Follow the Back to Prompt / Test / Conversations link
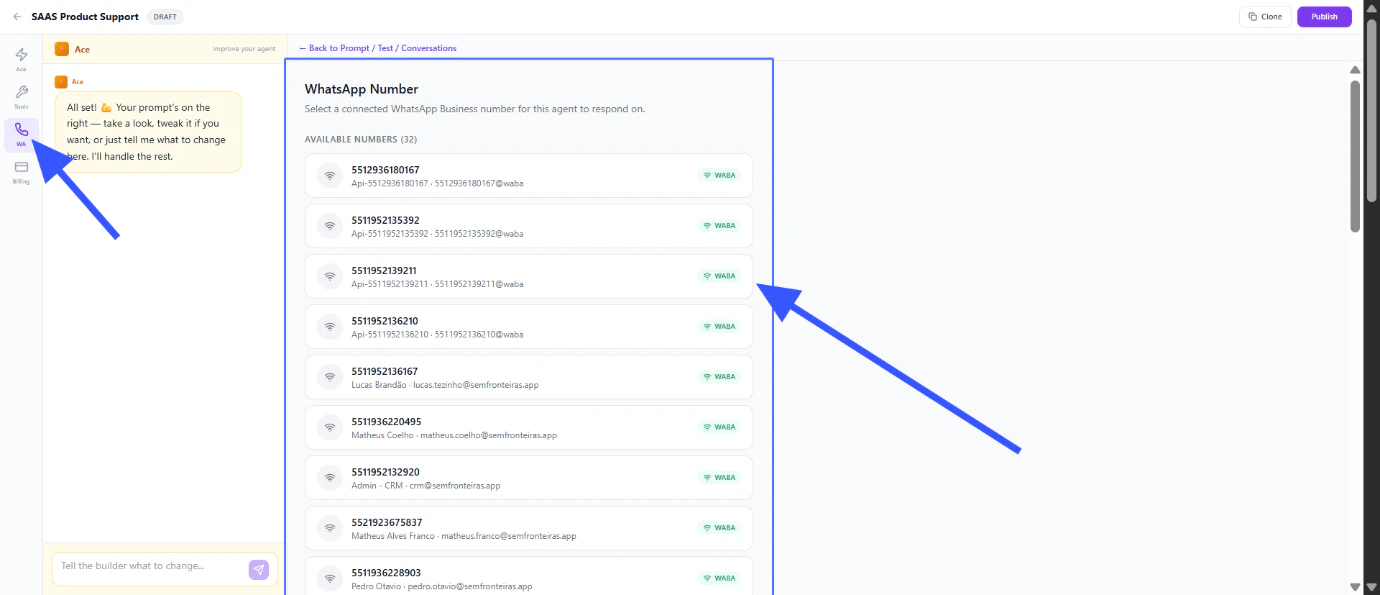Image resolution: width=1380 pixels, height=595 pixels. (x=378, y=48)
